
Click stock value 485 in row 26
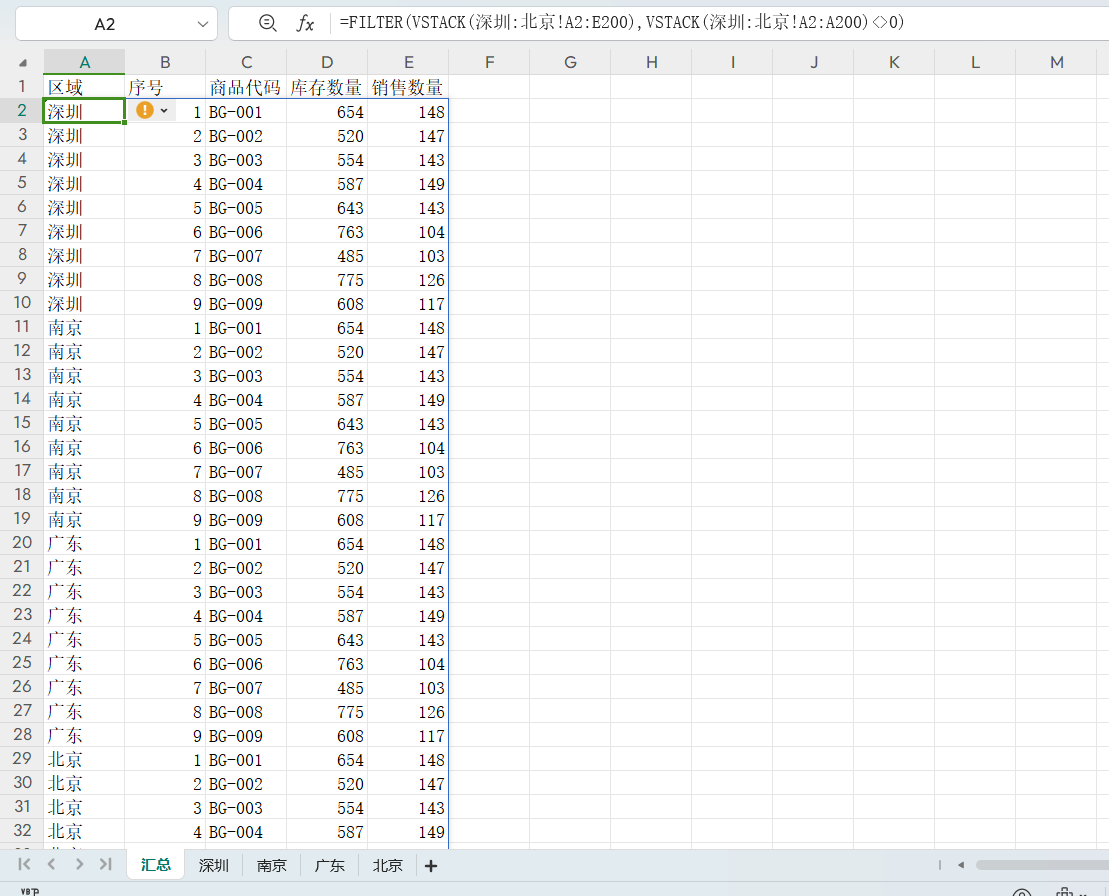[x=327, y=688]
